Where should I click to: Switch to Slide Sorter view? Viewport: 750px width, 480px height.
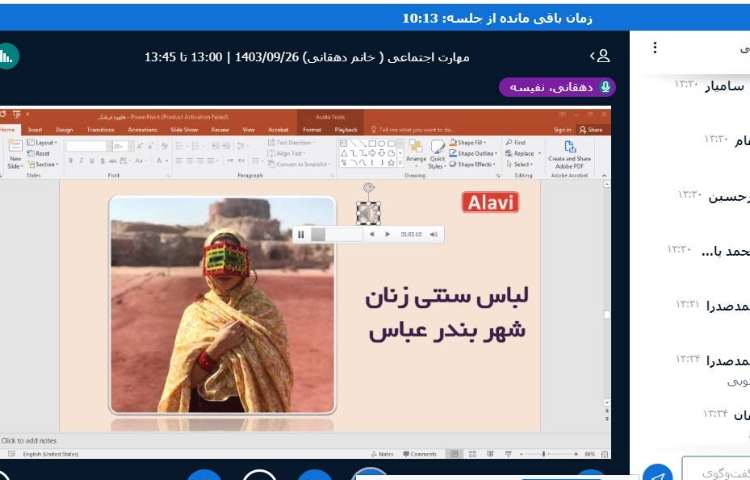472,454
